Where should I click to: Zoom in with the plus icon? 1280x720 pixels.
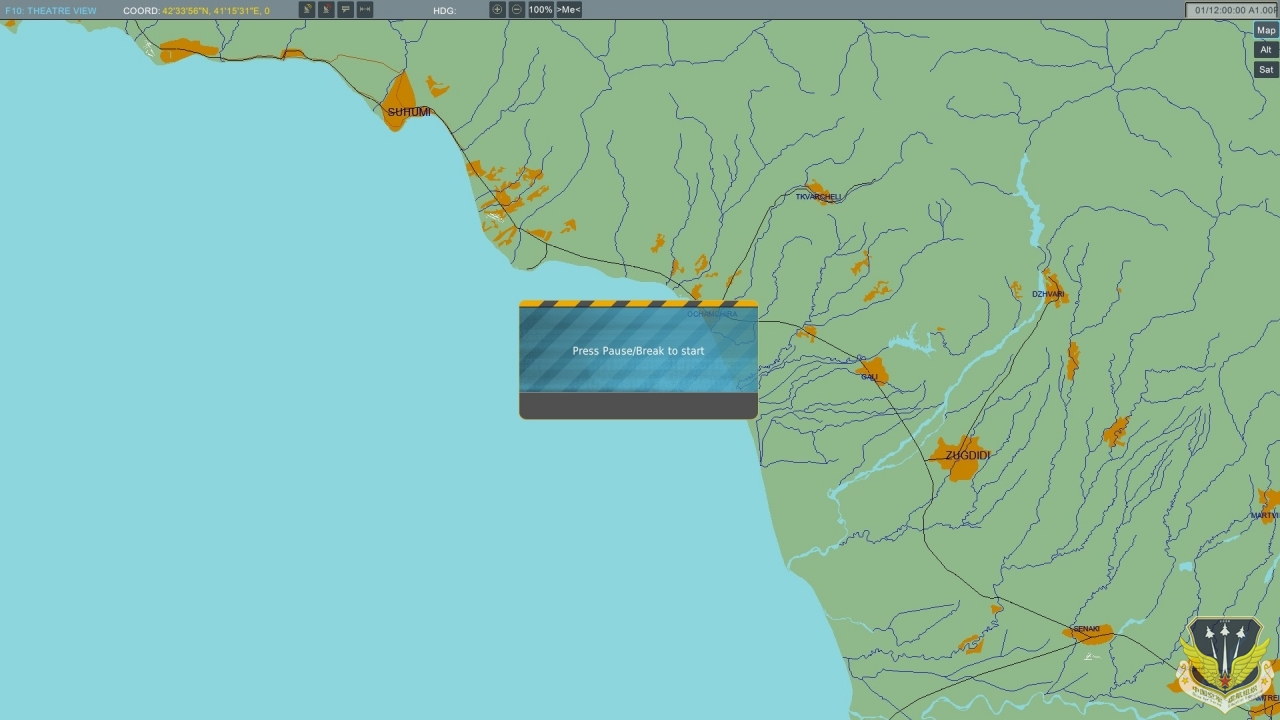(x=497, y=9)
